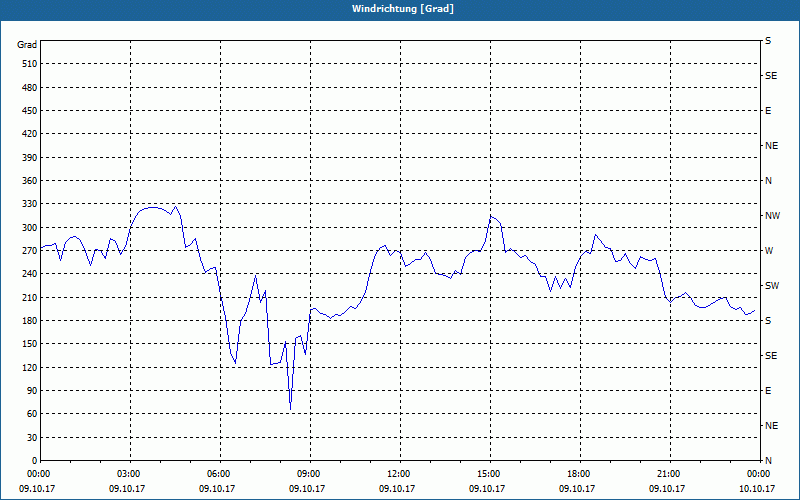Click the NW compass label on the right axis
The image size is (800, 500).
(x=773, y=216)
